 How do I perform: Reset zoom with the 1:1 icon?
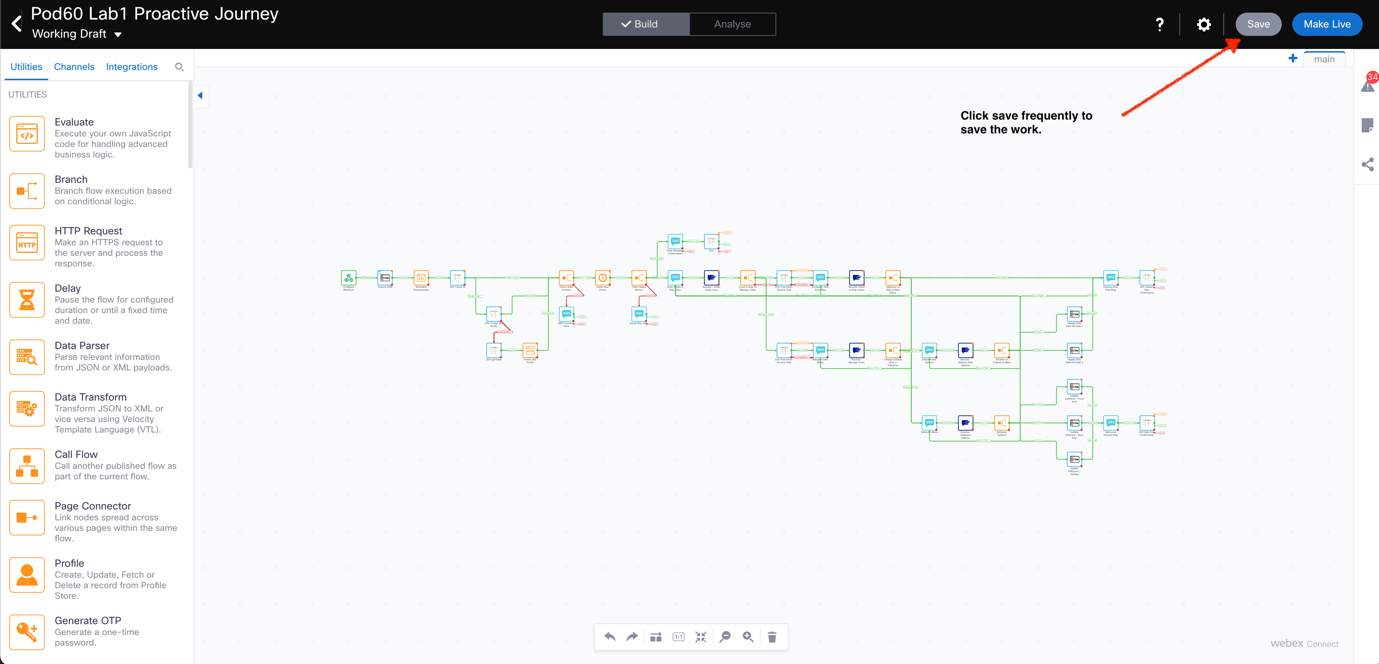coord(679,637)
